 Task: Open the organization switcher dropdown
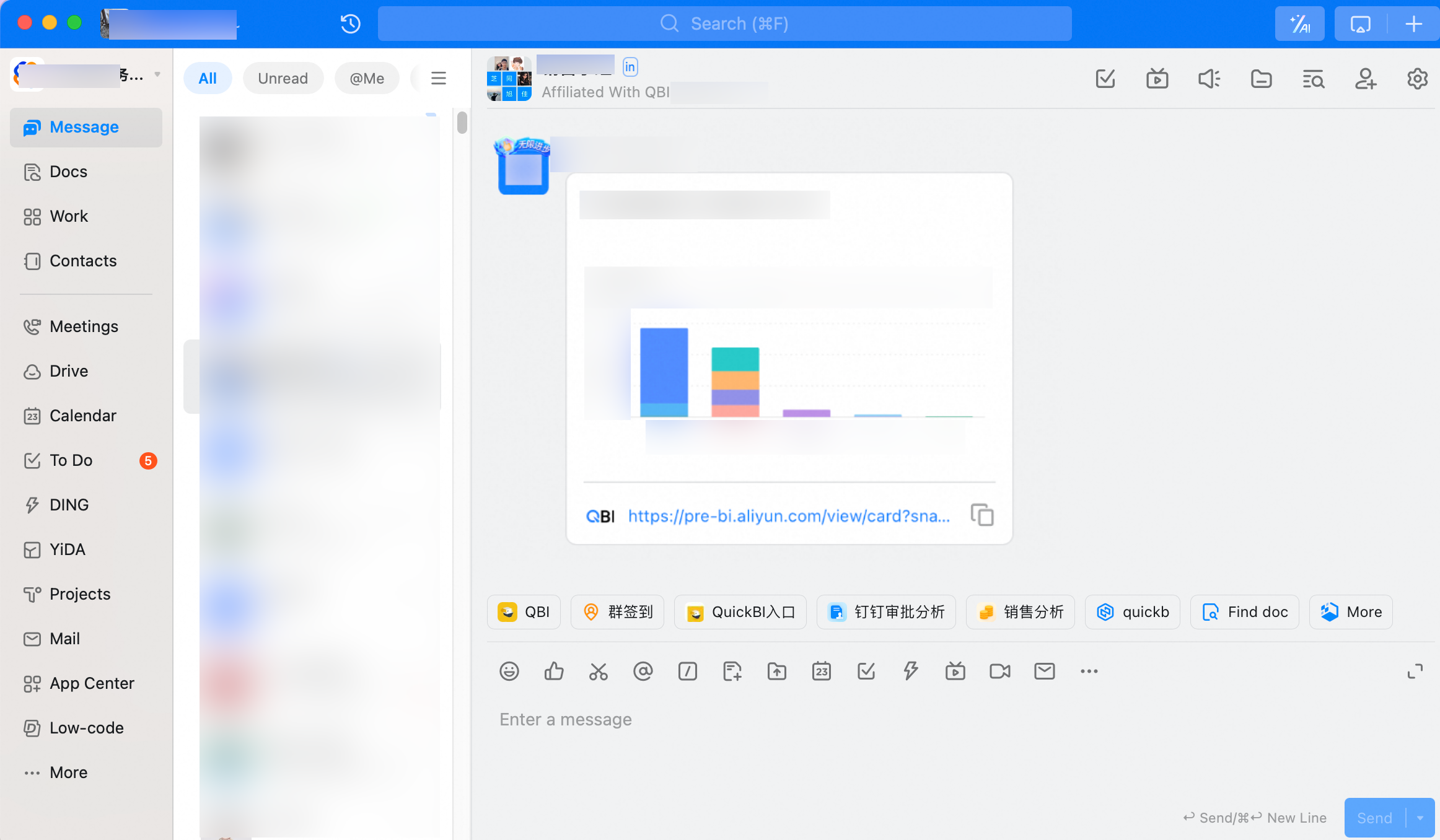[x=157, y=74]
